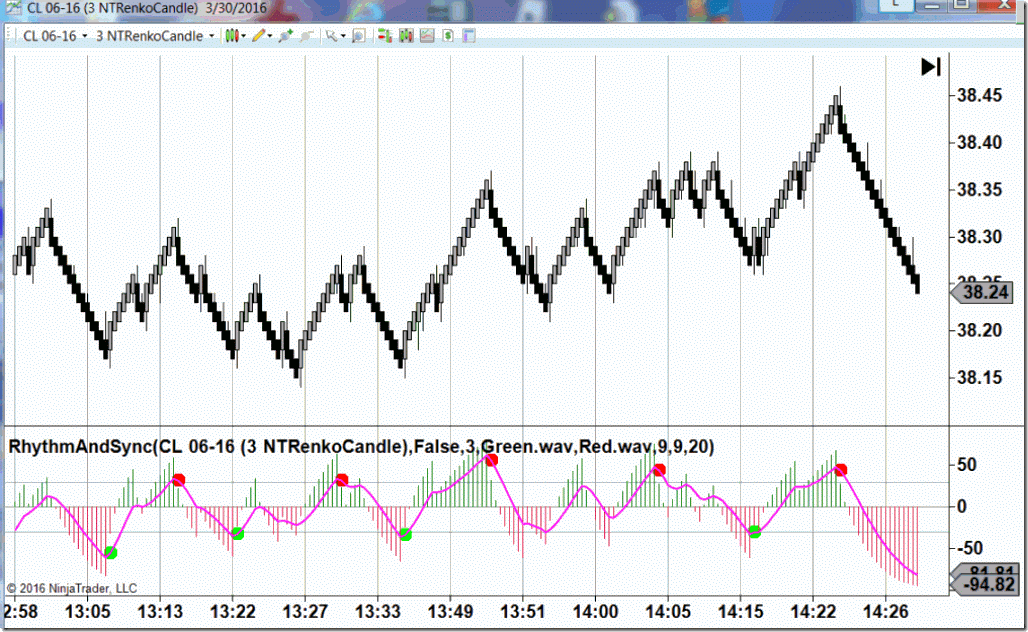Click the red signal dot near 13:49
The width and height of the screenshot is (1028, 632).
coord(491,460)
